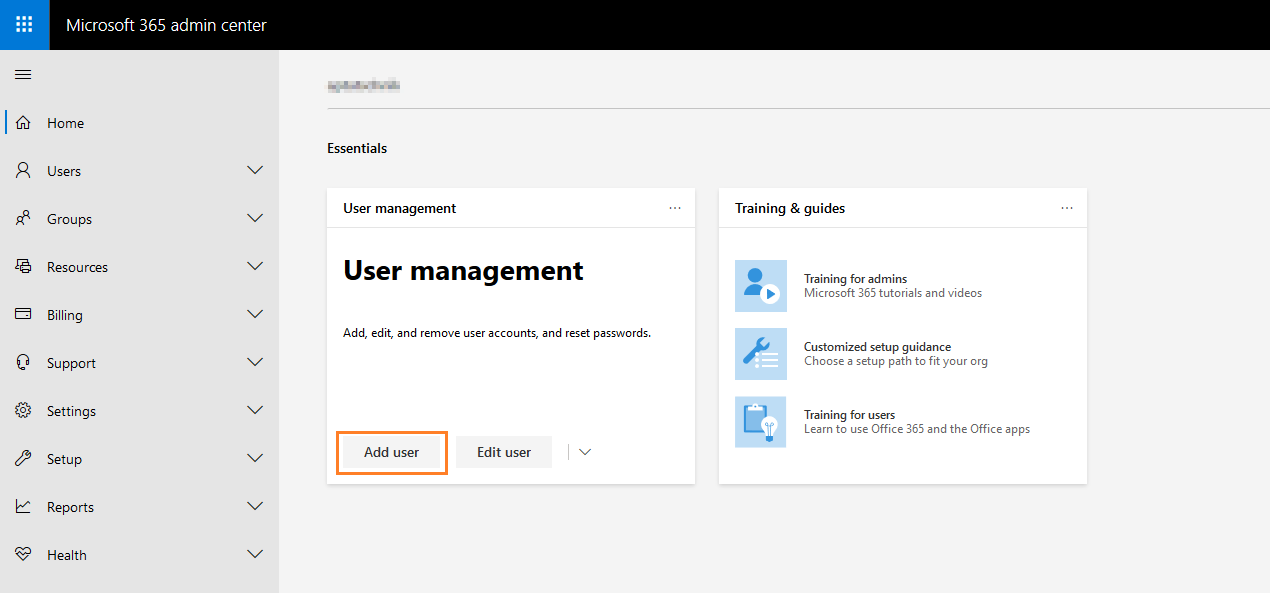Click 'Add, edit, and remove user accounts' description
Viewport: 1270px width, 593px height.
click(x=497, y=333)
